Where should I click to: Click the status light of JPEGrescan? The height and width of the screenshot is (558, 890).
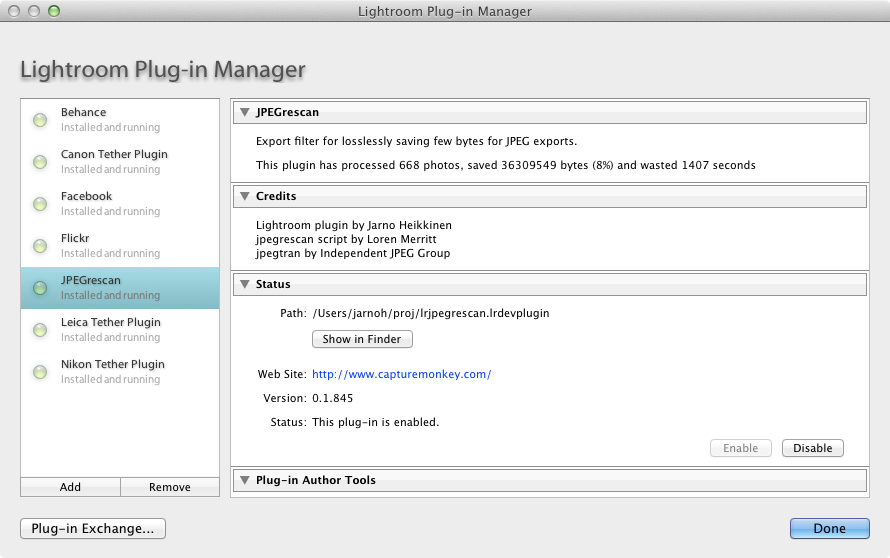point(40,288)
